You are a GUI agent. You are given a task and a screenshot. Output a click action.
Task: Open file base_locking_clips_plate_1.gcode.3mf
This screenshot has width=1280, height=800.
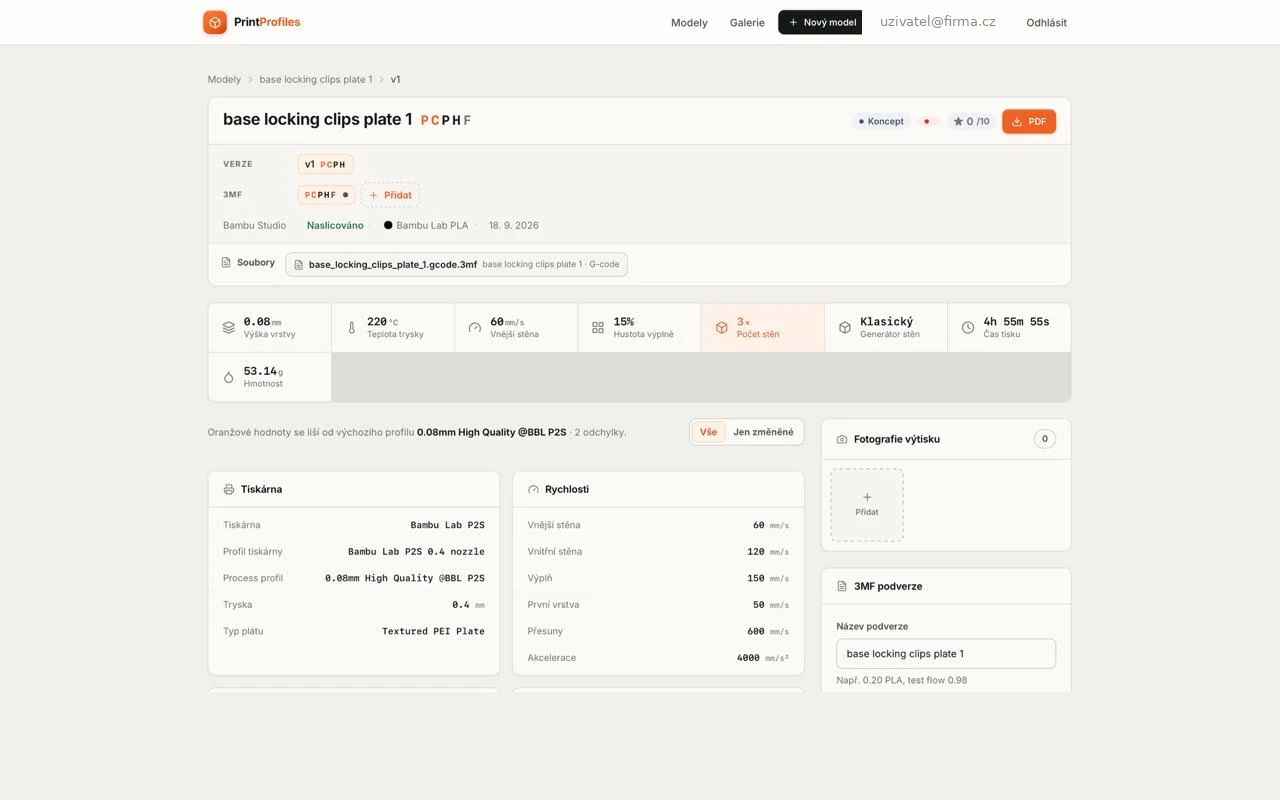tap(456, 264)
